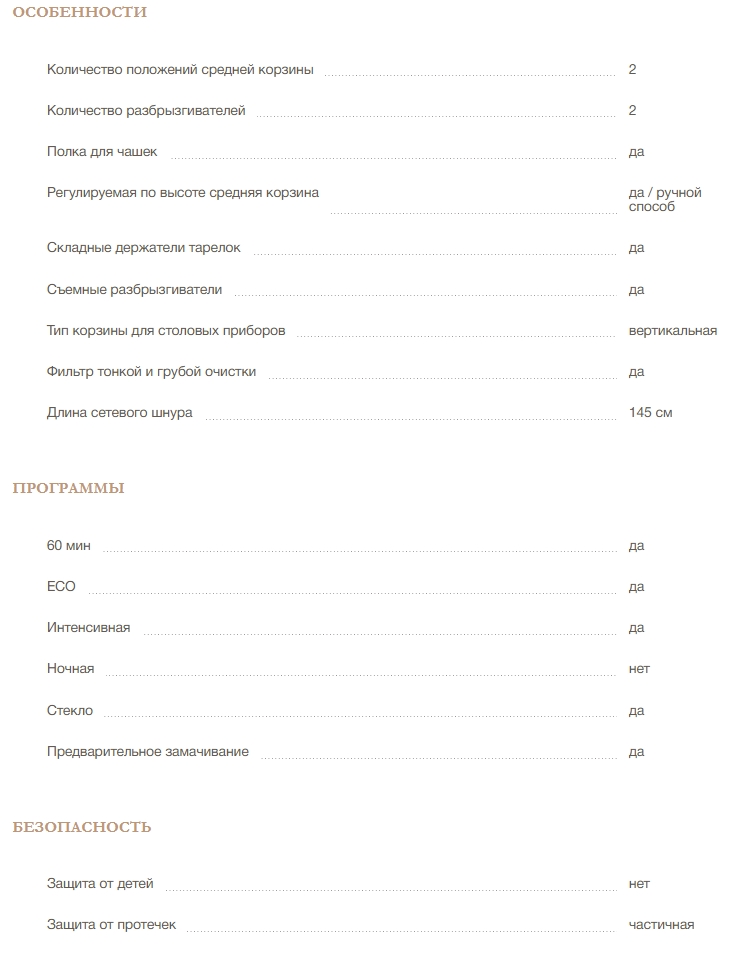Select the Количество положений средней корзины label

coord(180,70)
